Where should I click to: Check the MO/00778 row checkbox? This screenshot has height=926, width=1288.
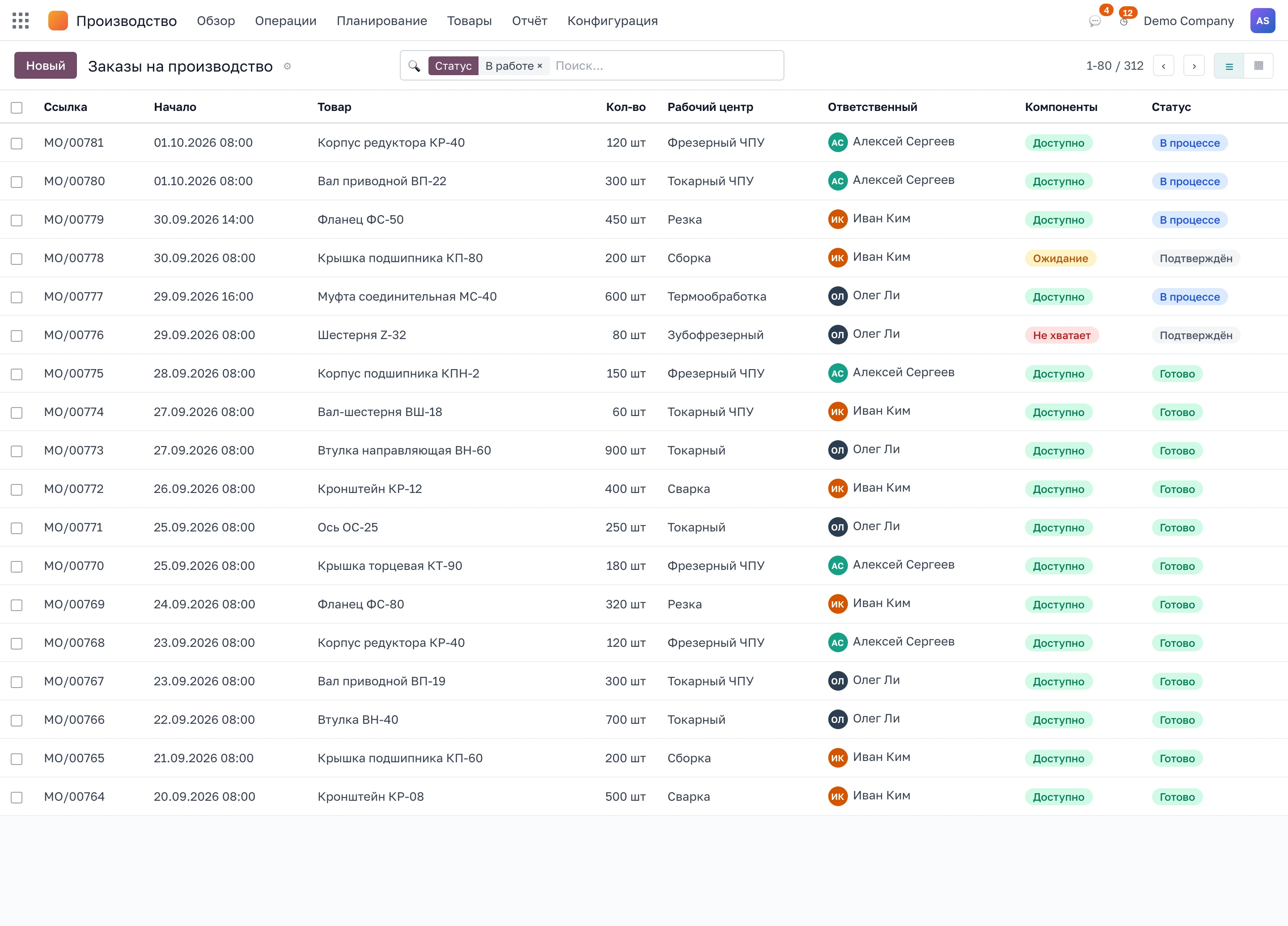pyautogui.click(x=17, y=259)
